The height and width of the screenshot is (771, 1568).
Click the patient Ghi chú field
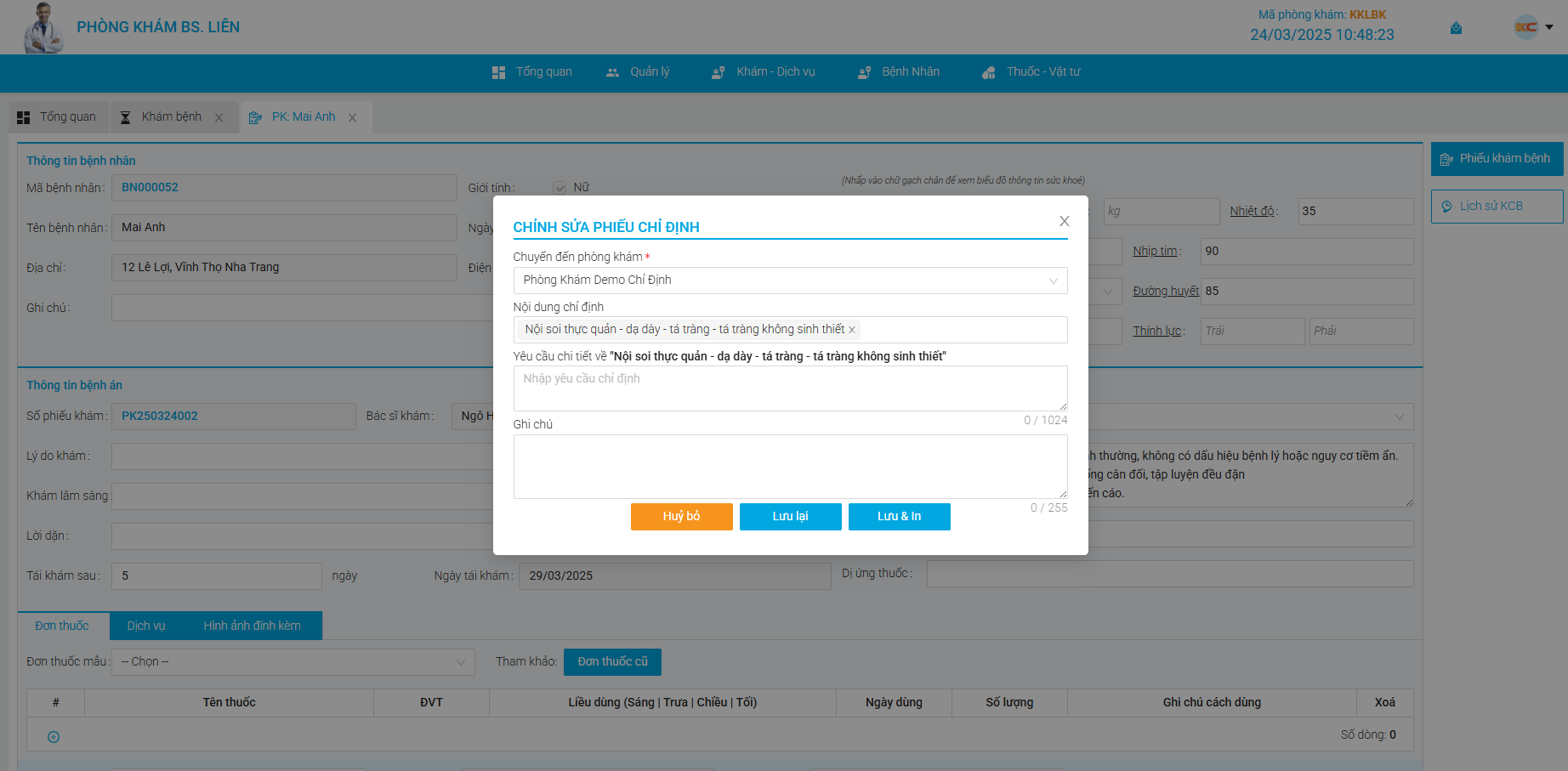coord(303,308)
